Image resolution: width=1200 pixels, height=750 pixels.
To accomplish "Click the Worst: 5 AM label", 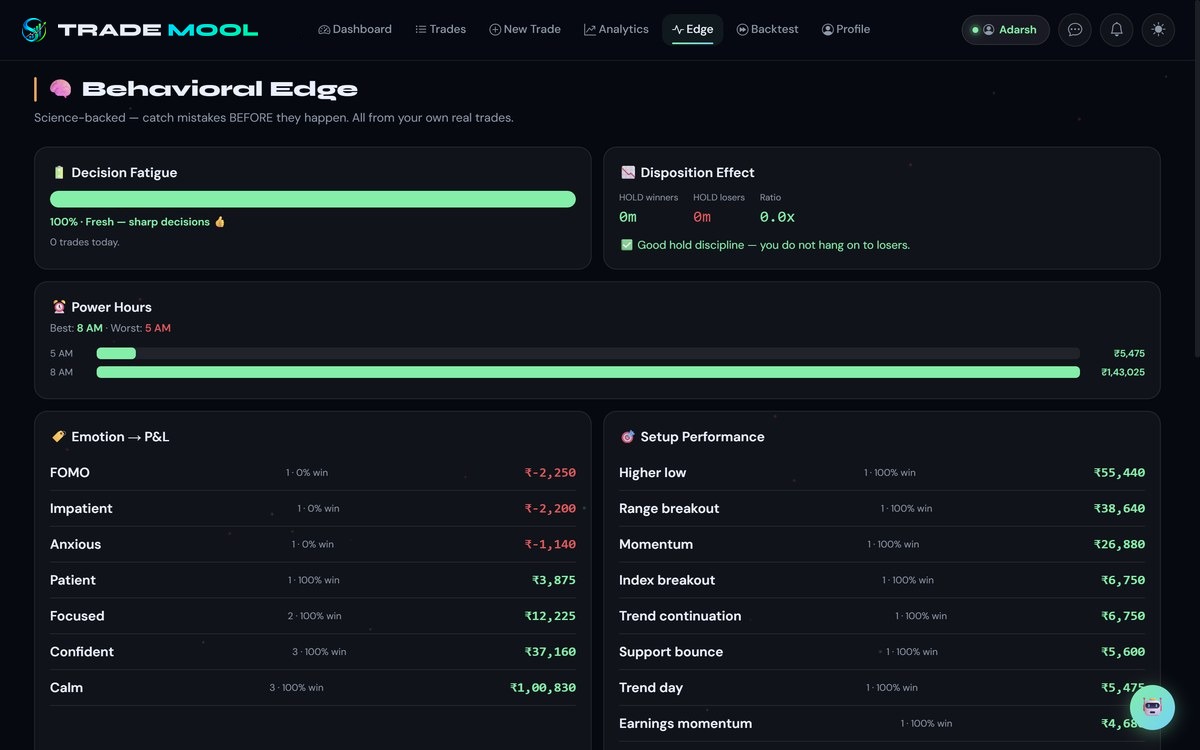I will pos(141,328).
